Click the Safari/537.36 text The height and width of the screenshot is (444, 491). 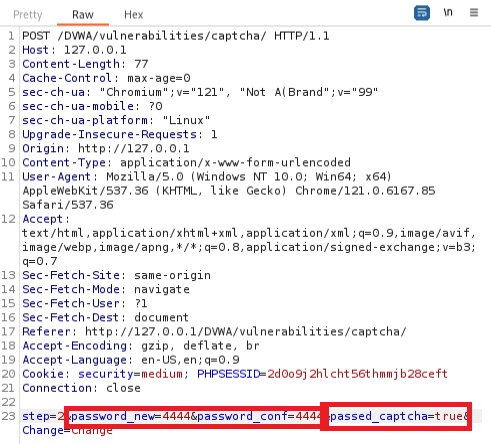point(68,205)
